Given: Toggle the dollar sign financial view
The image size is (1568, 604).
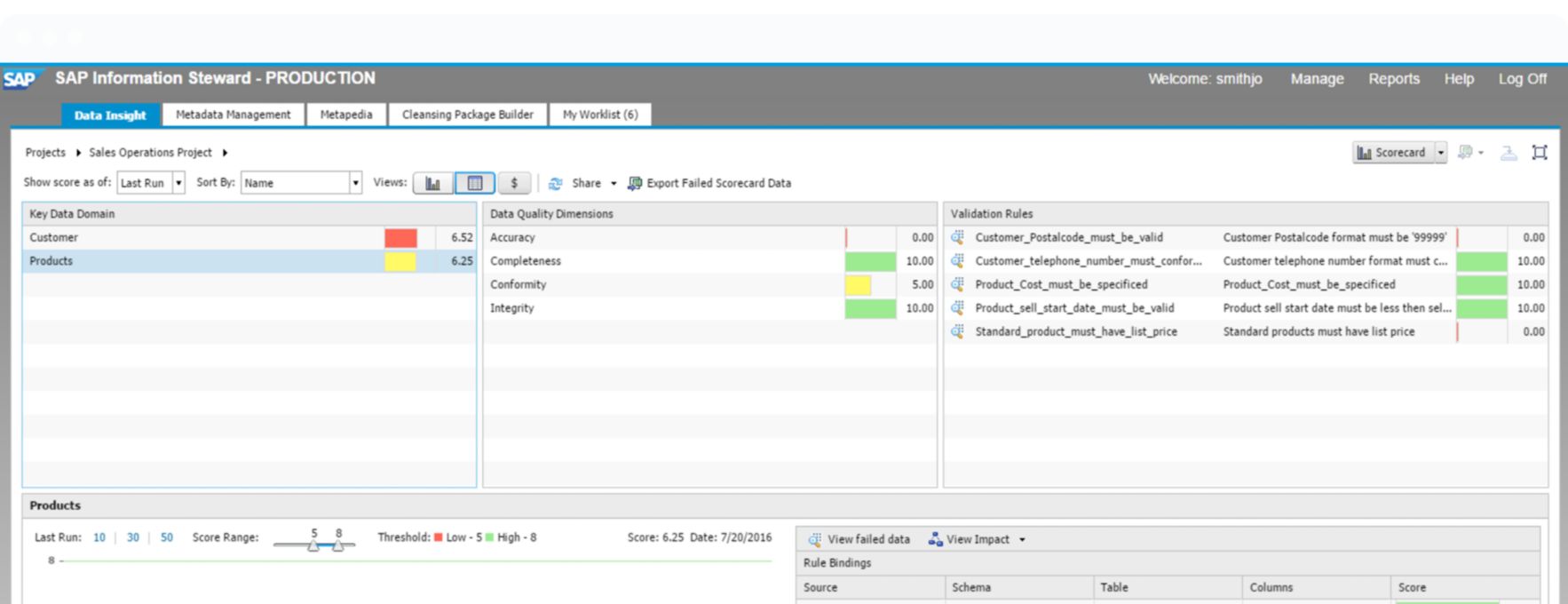Looking at the screenshot, I should pyautogui.click(x=514, y=183).
